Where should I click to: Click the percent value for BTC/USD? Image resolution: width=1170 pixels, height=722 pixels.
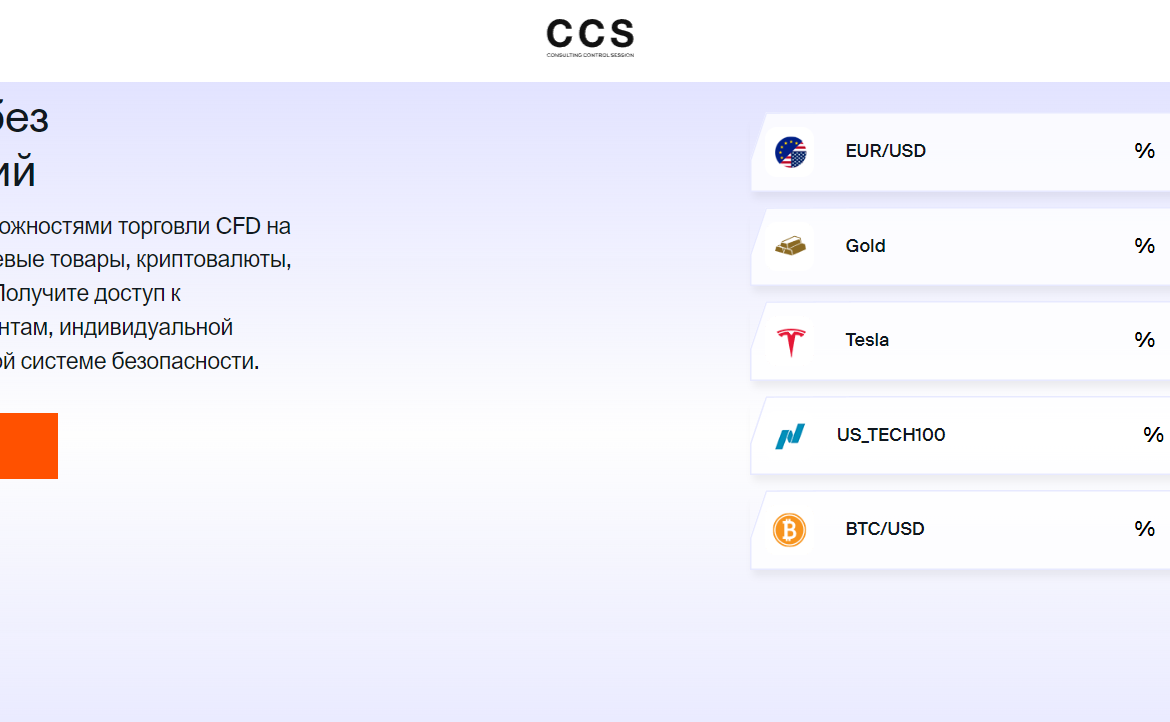[x=1144, y=529]
